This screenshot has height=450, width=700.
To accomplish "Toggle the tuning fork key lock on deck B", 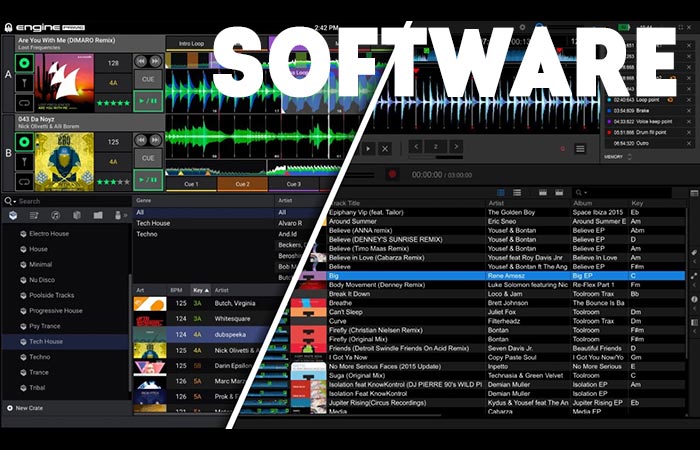I will click(25, 162).
